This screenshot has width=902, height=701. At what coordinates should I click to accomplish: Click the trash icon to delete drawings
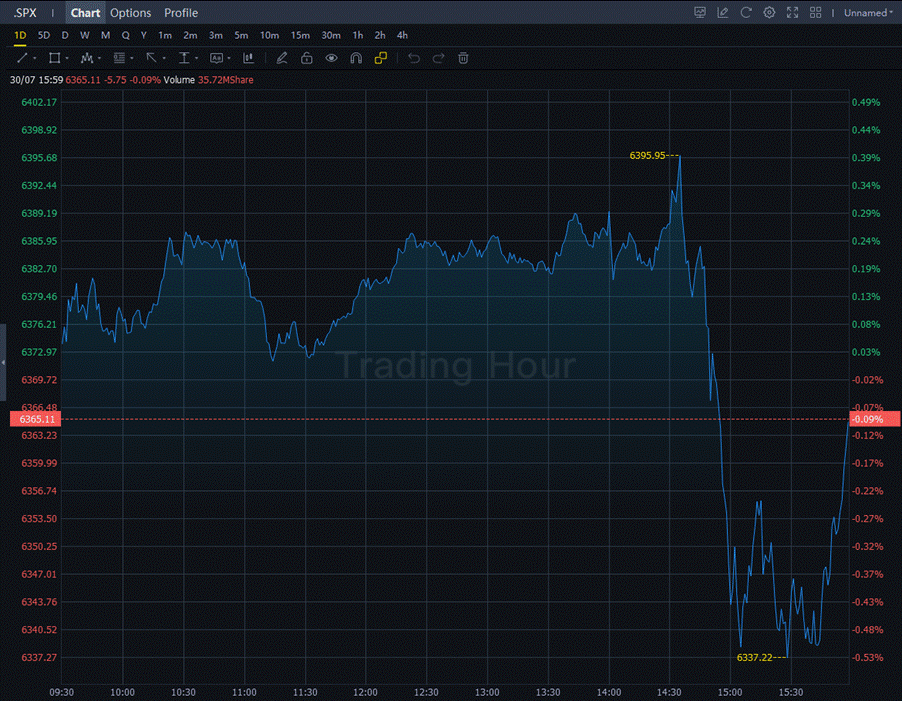click(463, 58)
